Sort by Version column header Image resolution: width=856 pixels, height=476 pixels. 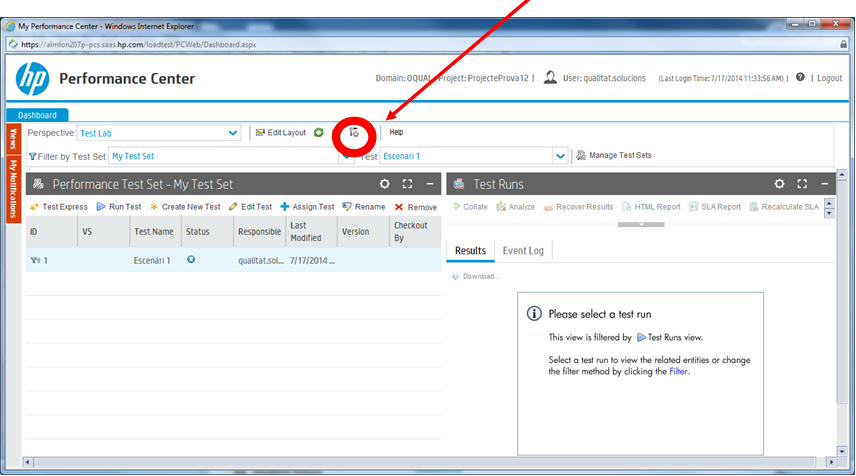coord(363,232)
